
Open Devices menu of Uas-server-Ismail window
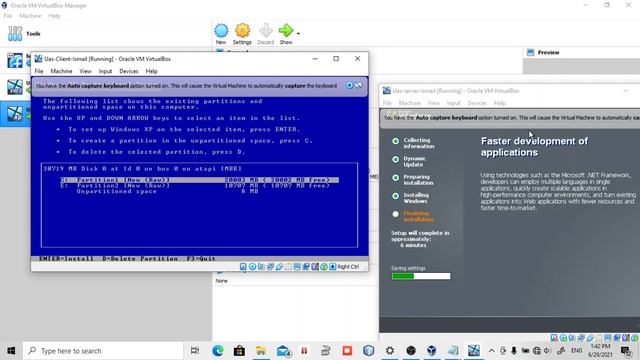(477, 103)
